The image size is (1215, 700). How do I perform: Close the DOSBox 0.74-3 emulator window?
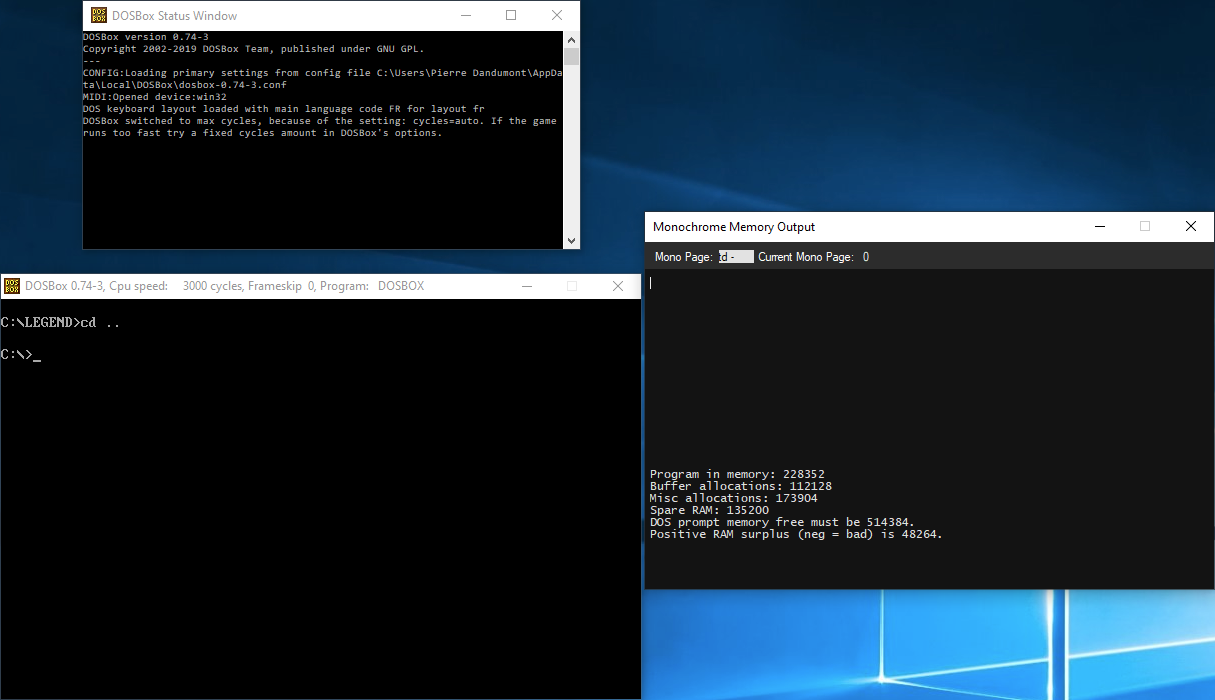coord(618,286)
